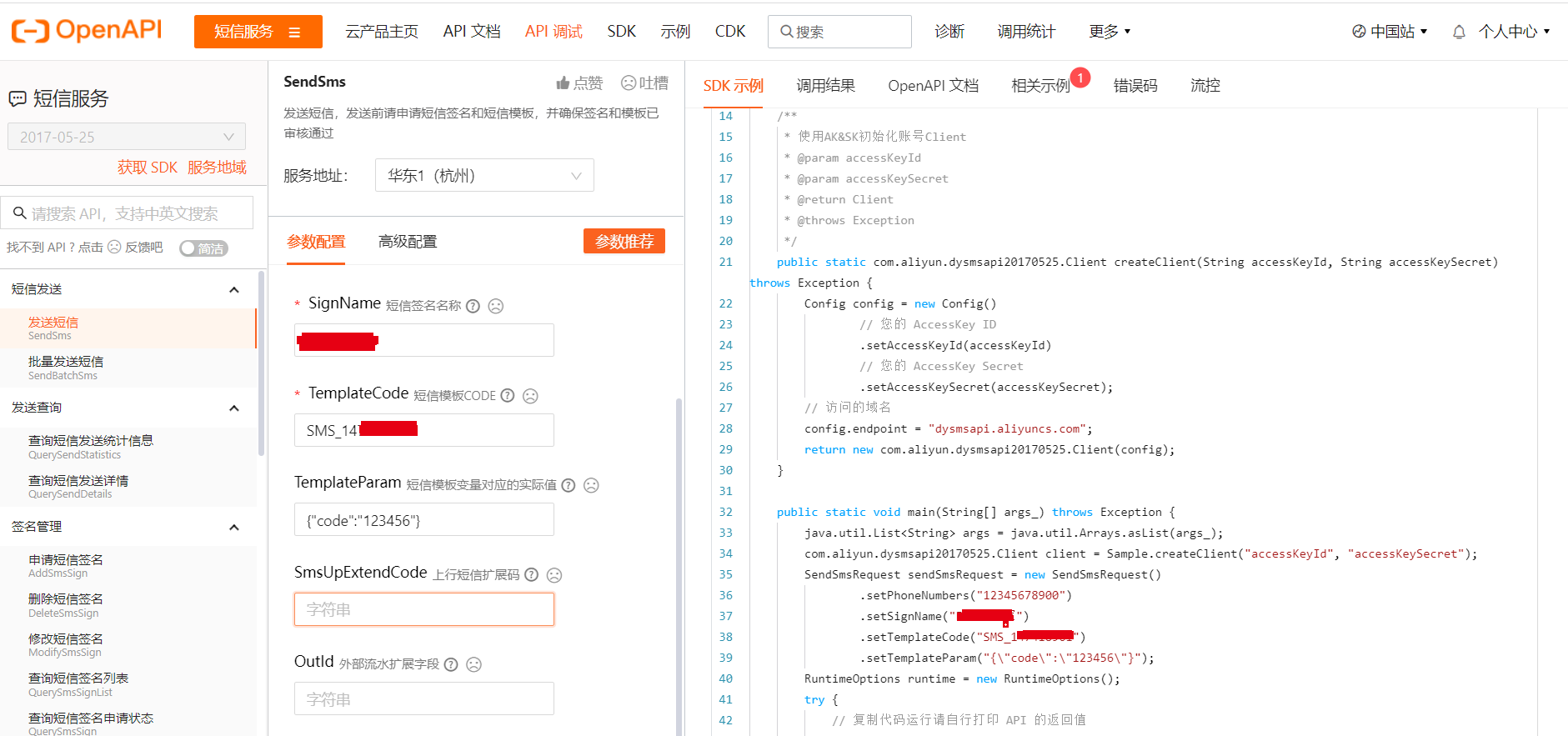
Task: Click the help icon next to OutId
Action: point(451,664)
